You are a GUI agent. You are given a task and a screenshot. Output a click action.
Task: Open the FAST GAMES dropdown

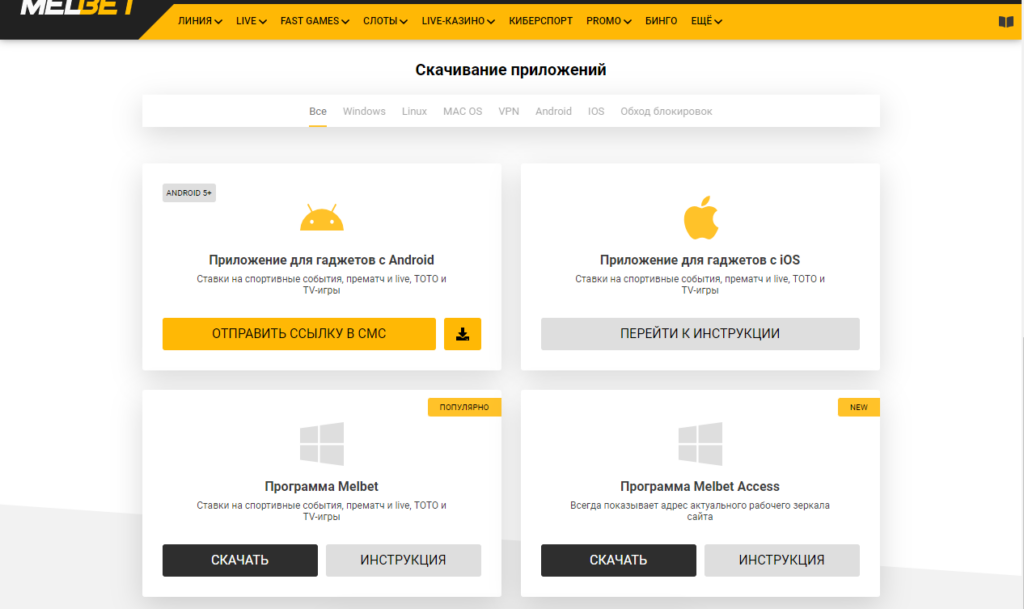314,21
